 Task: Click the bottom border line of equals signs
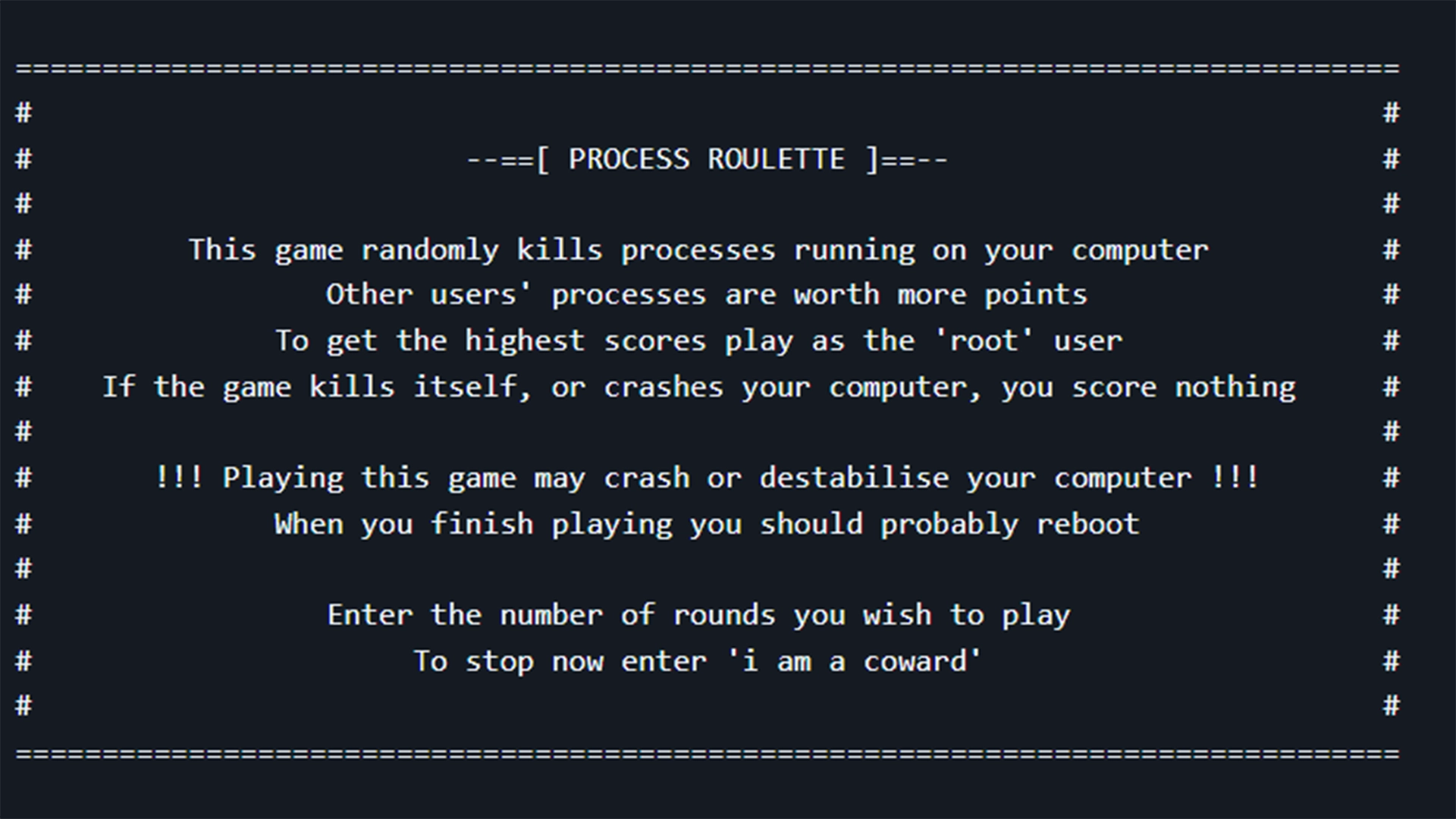click(x=707, y=754)
